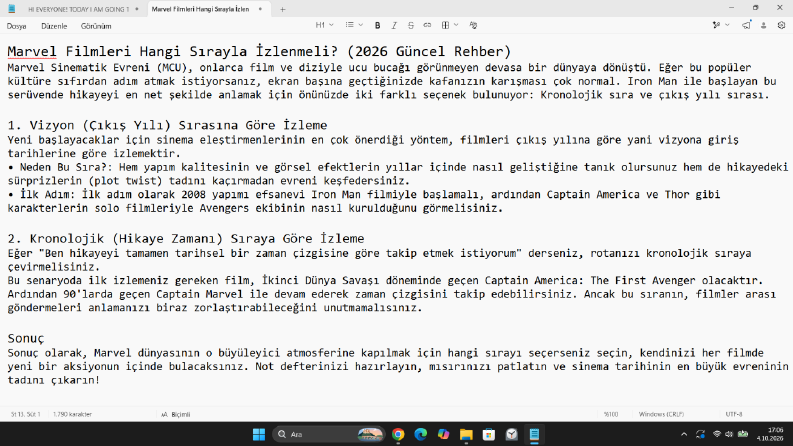
Task: Insert a hyperlink with the link icon
Action: coord(427,25)
